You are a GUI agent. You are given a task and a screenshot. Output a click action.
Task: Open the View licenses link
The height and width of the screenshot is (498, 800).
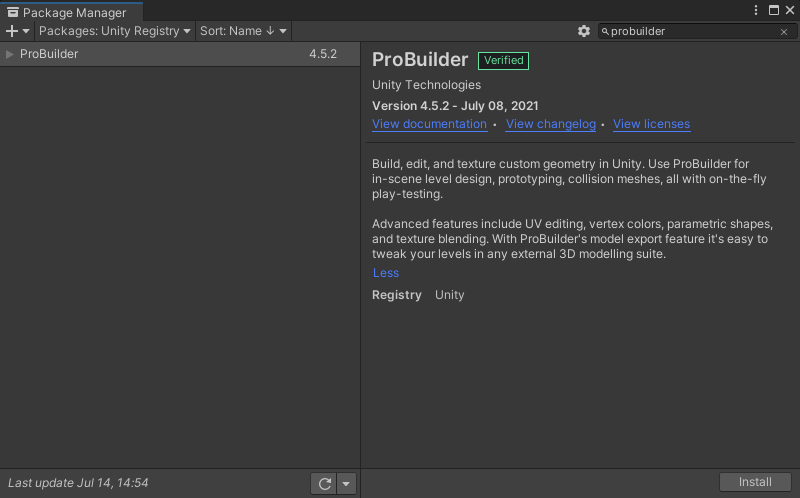point(651,124)
